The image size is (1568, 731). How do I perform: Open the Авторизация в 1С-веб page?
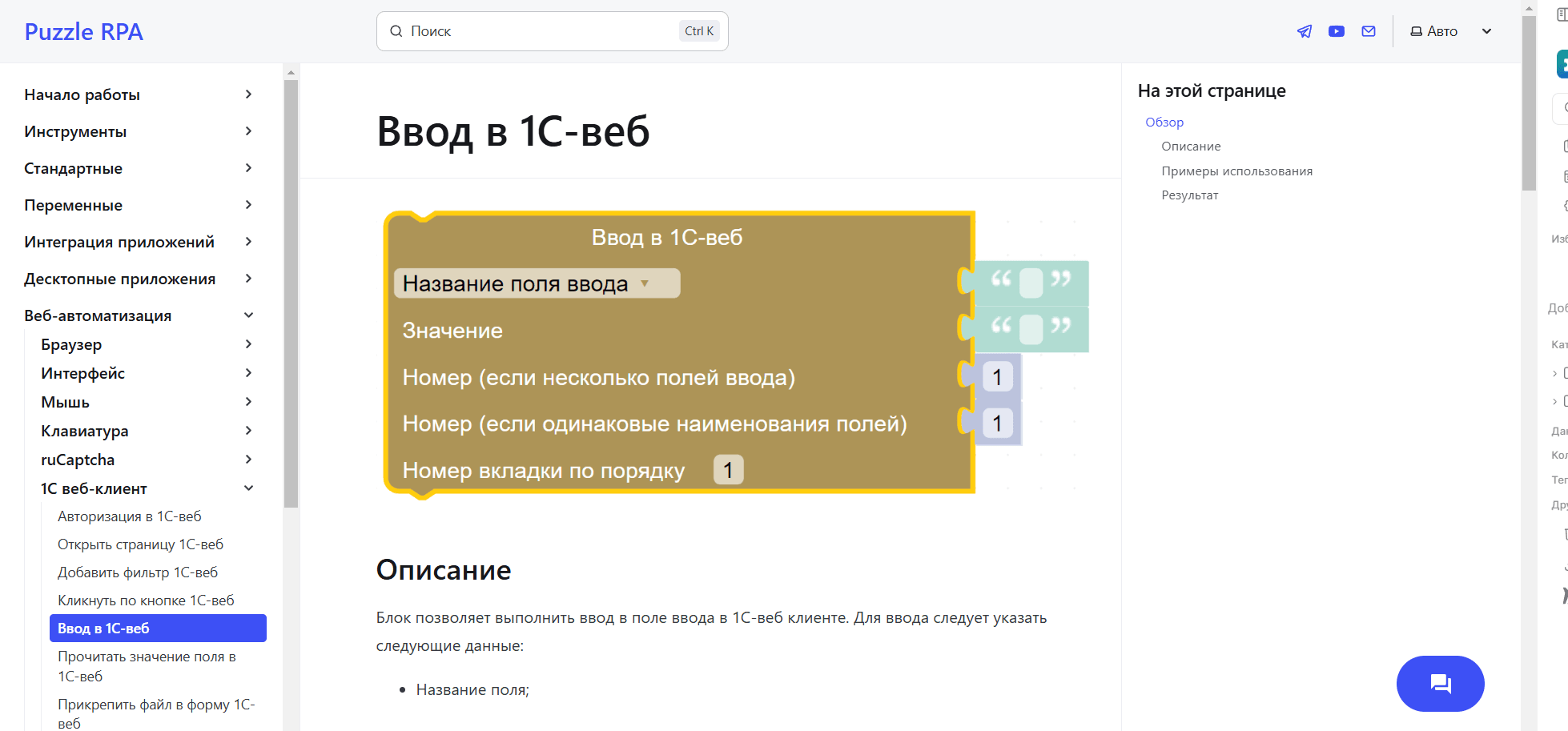130,516
